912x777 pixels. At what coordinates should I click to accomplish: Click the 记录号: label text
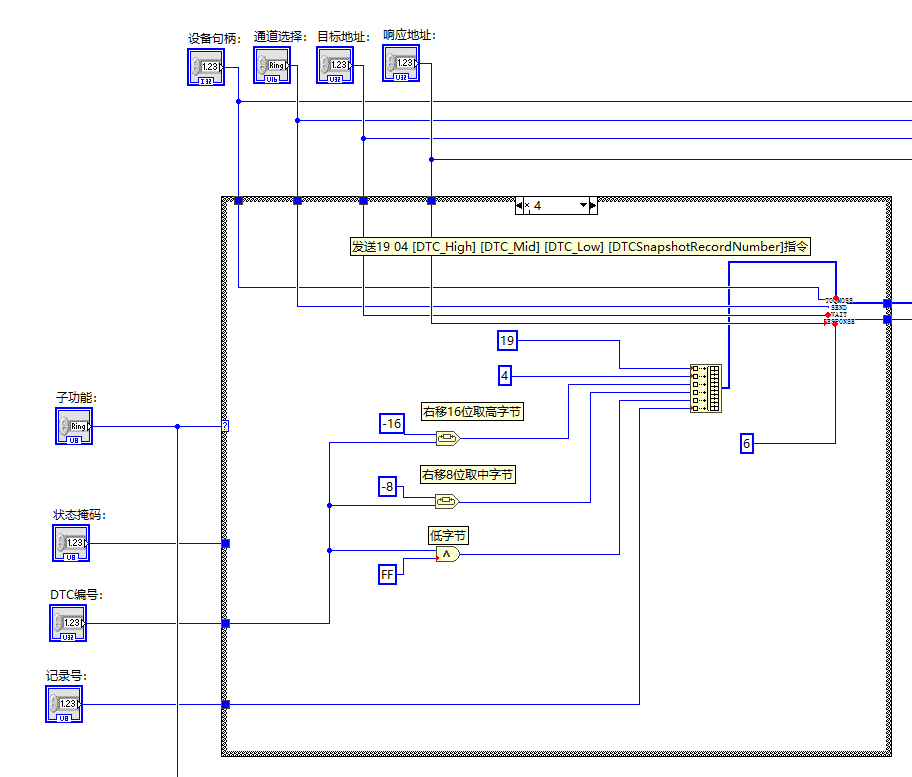tap(66, 676)
